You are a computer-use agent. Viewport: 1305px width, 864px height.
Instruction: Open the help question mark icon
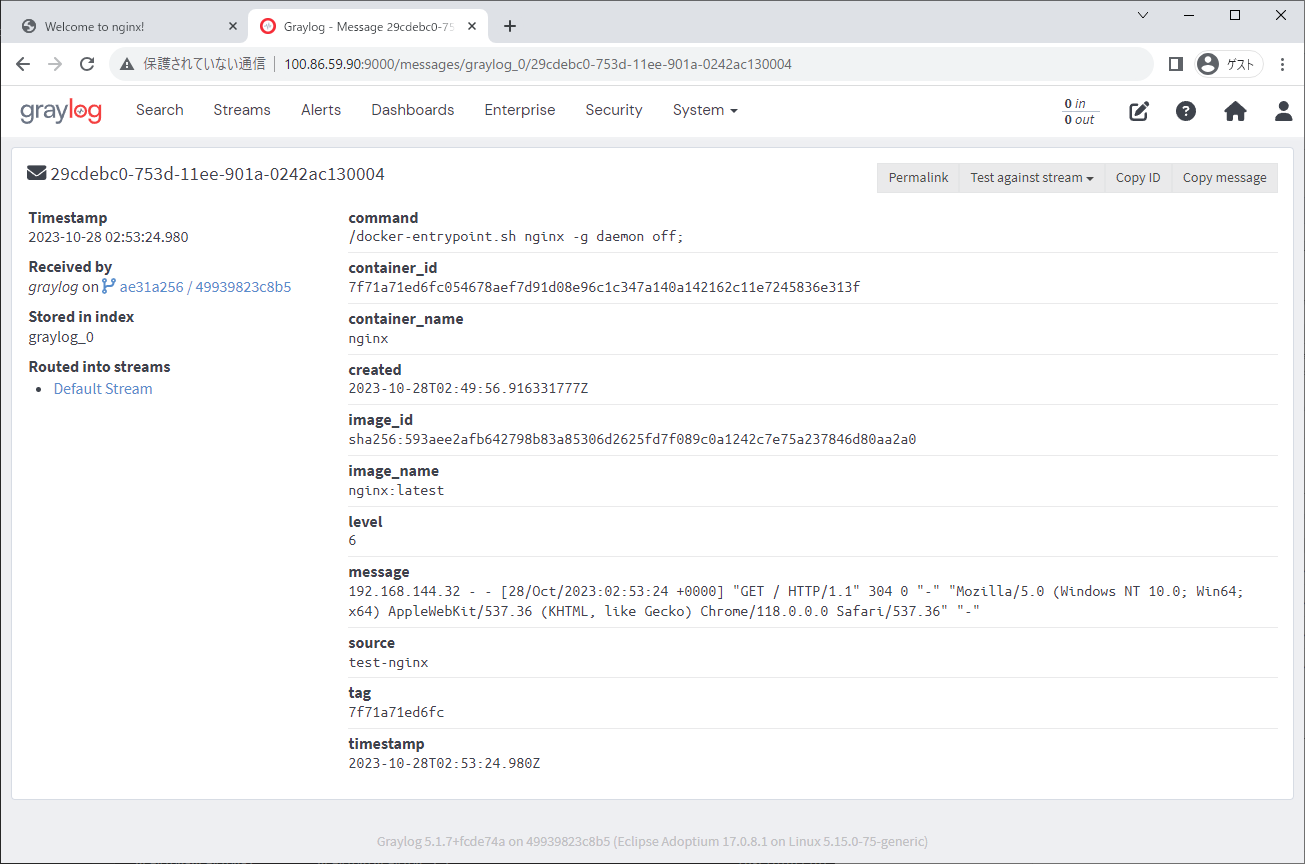(1185, 111)
